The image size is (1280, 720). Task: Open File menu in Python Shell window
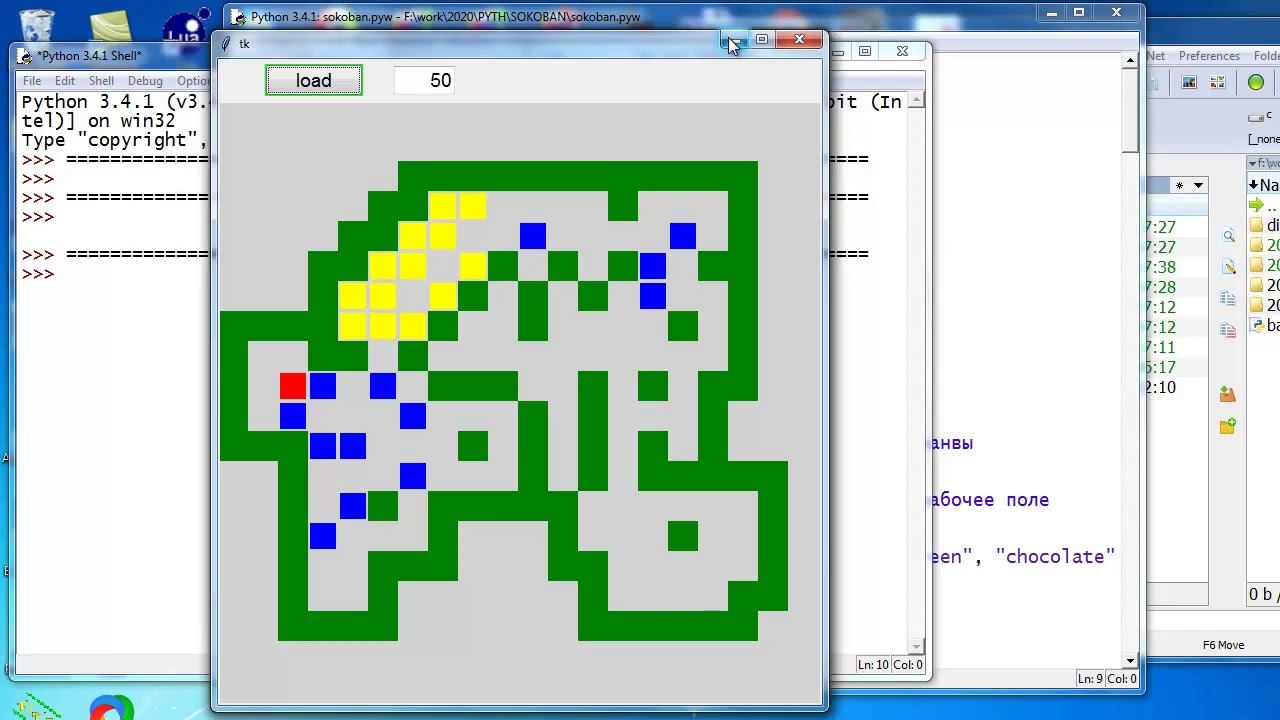point(32,81)
